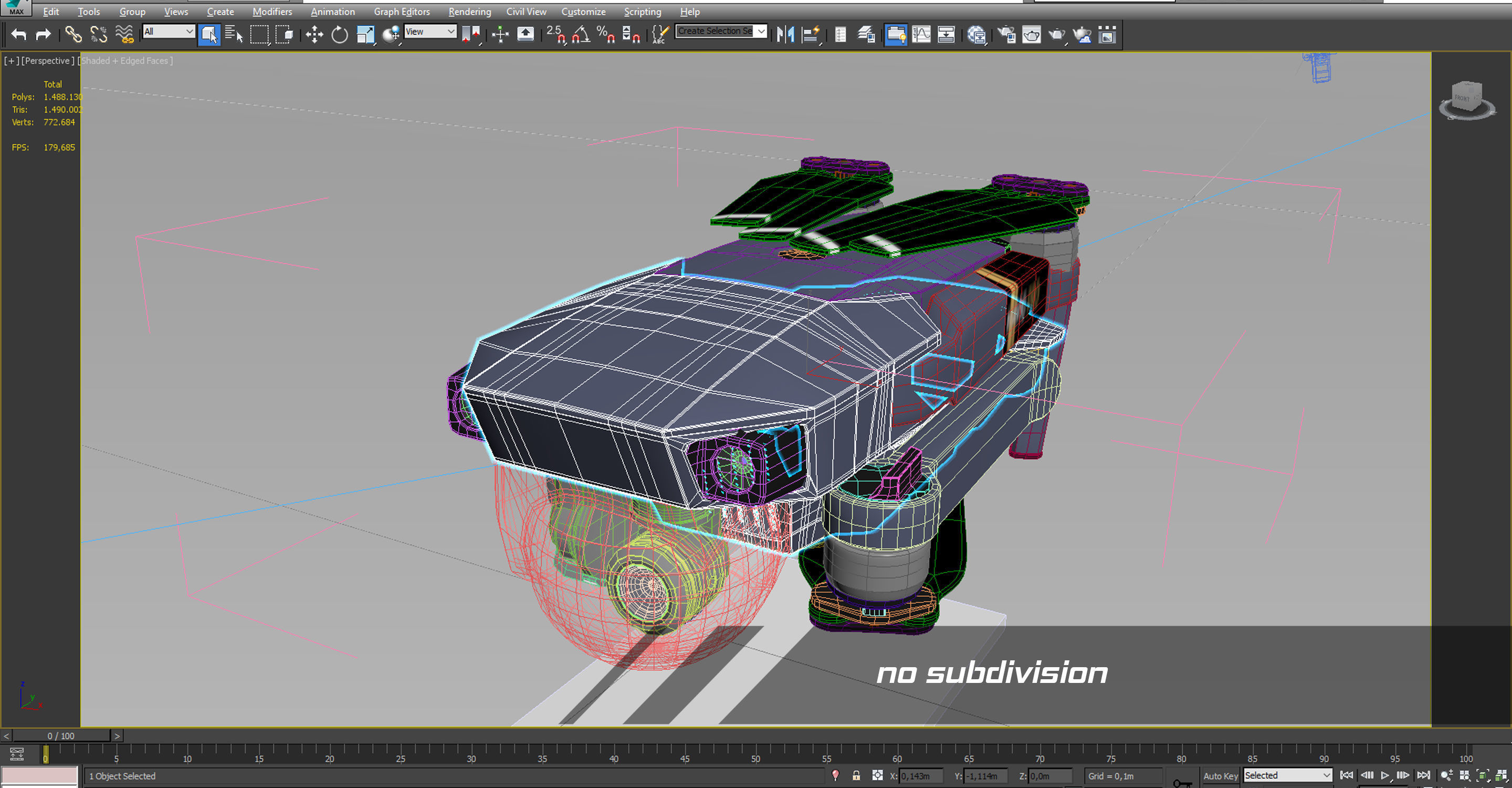Open the Curve Editor icon
Screen dimensions: 1512x788
[x=921, y=35]
